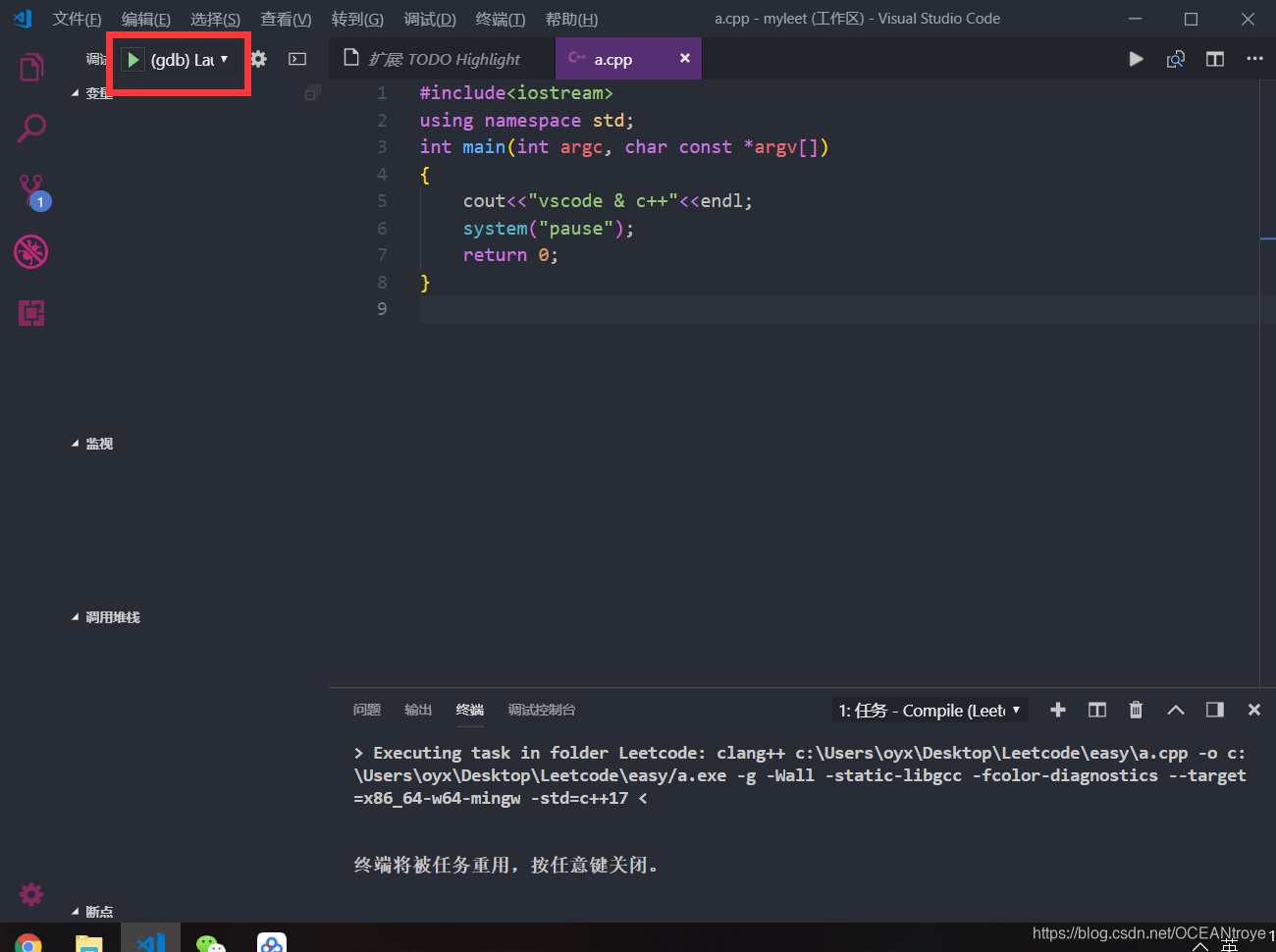Viewport: 1276px width, 952px height.
Task: Open the 选择(S) menu
Action: click(215, 20)
